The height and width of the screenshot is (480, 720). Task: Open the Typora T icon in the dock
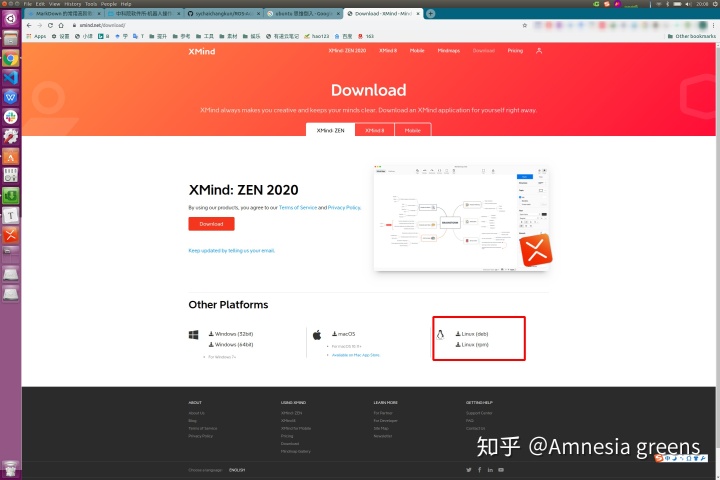click(10, 215)
